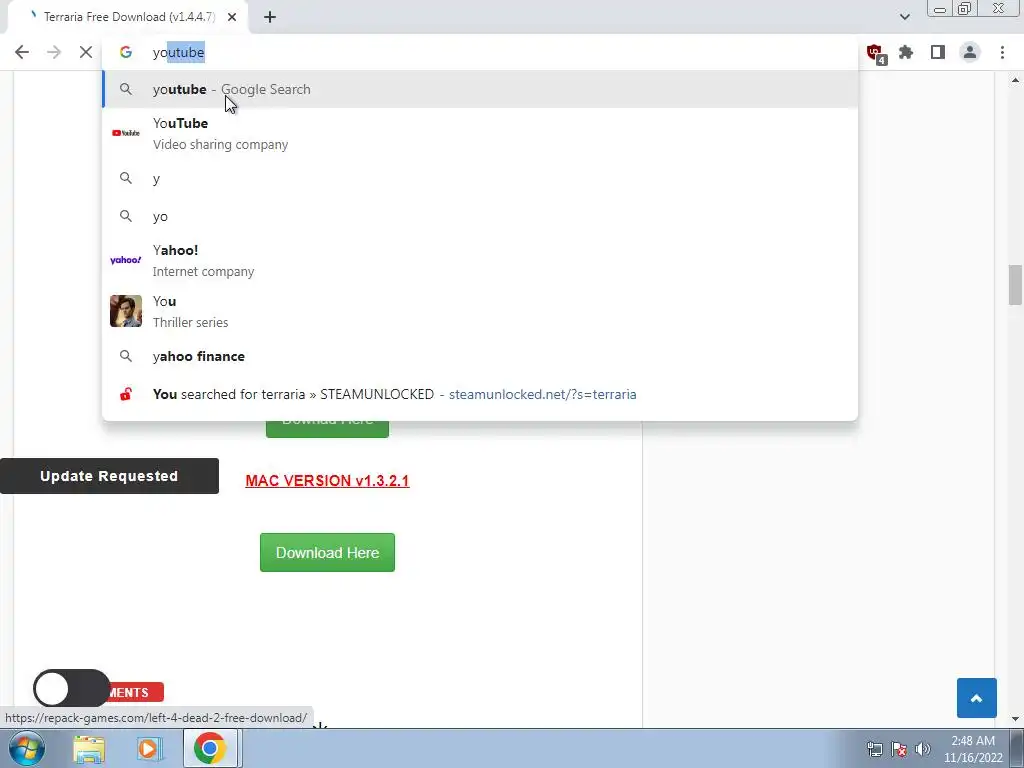Choose the 'yahoo finance' suggestion
This screenshot has height=768, width=1024.
click(480, 356)
